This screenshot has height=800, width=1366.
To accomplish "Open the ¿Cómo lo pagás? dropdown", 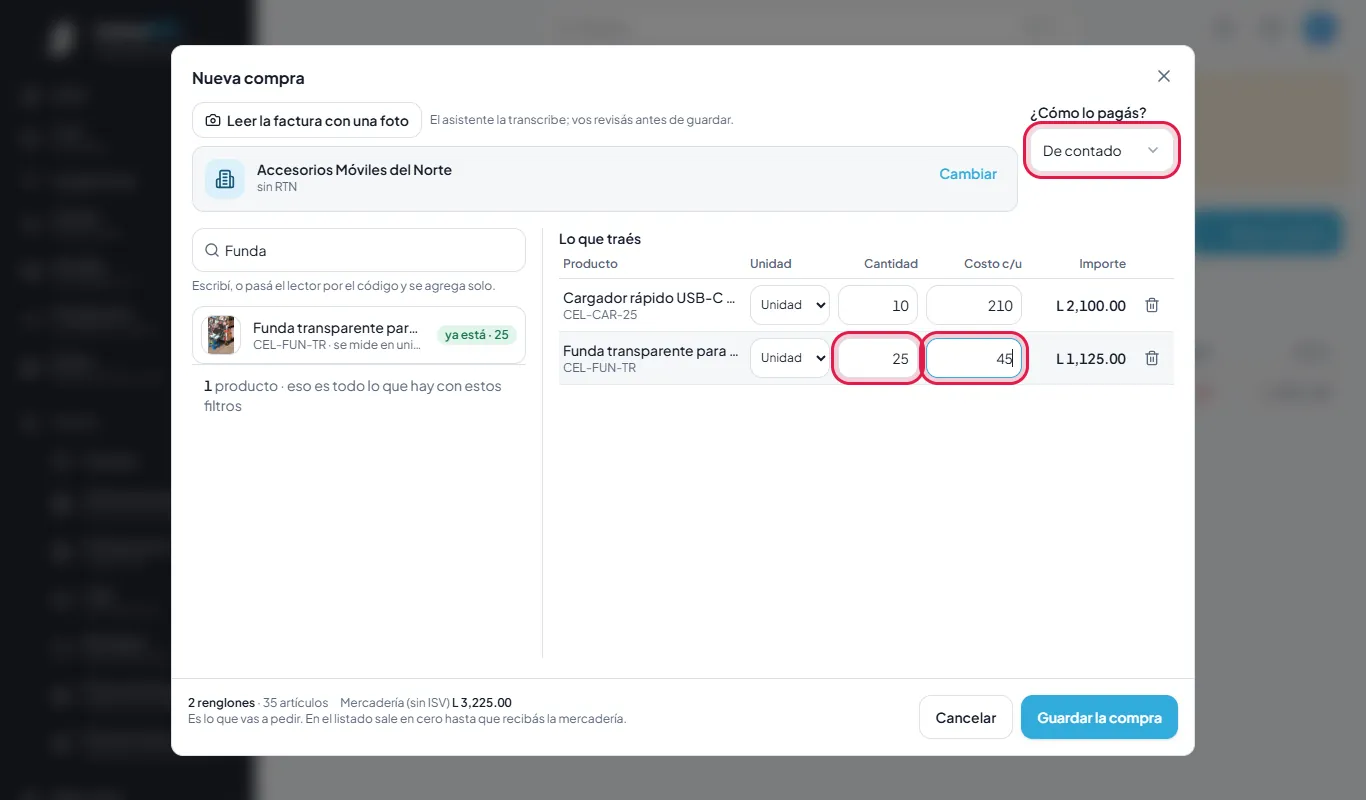I will pos(1102,151).
